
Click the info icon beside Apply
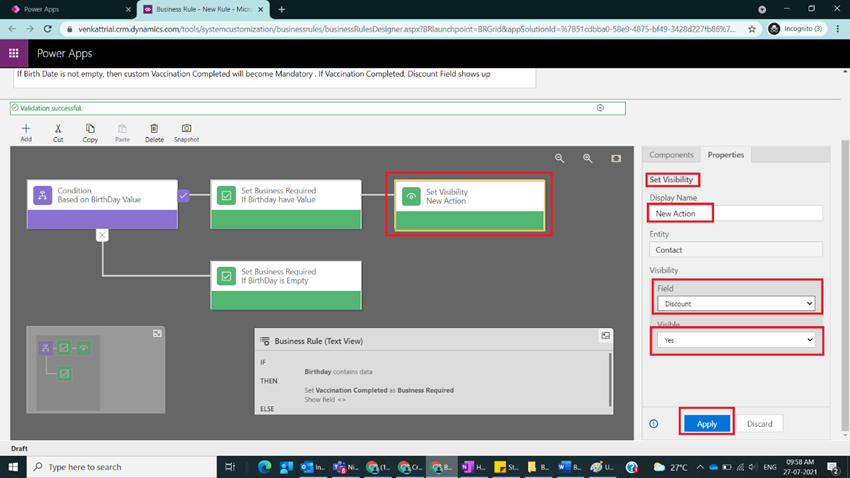coord(654,424)
